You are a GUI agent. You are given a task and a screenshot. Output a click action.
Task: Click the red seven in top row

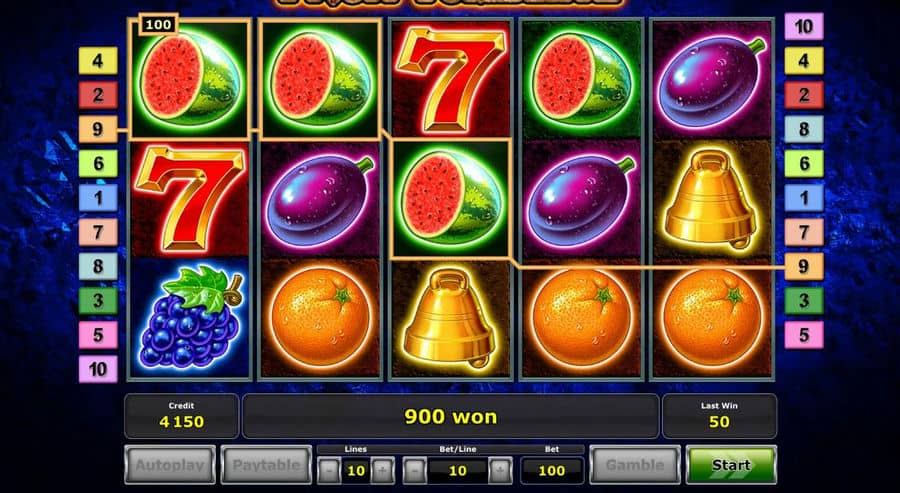click(x=450, y=78)
